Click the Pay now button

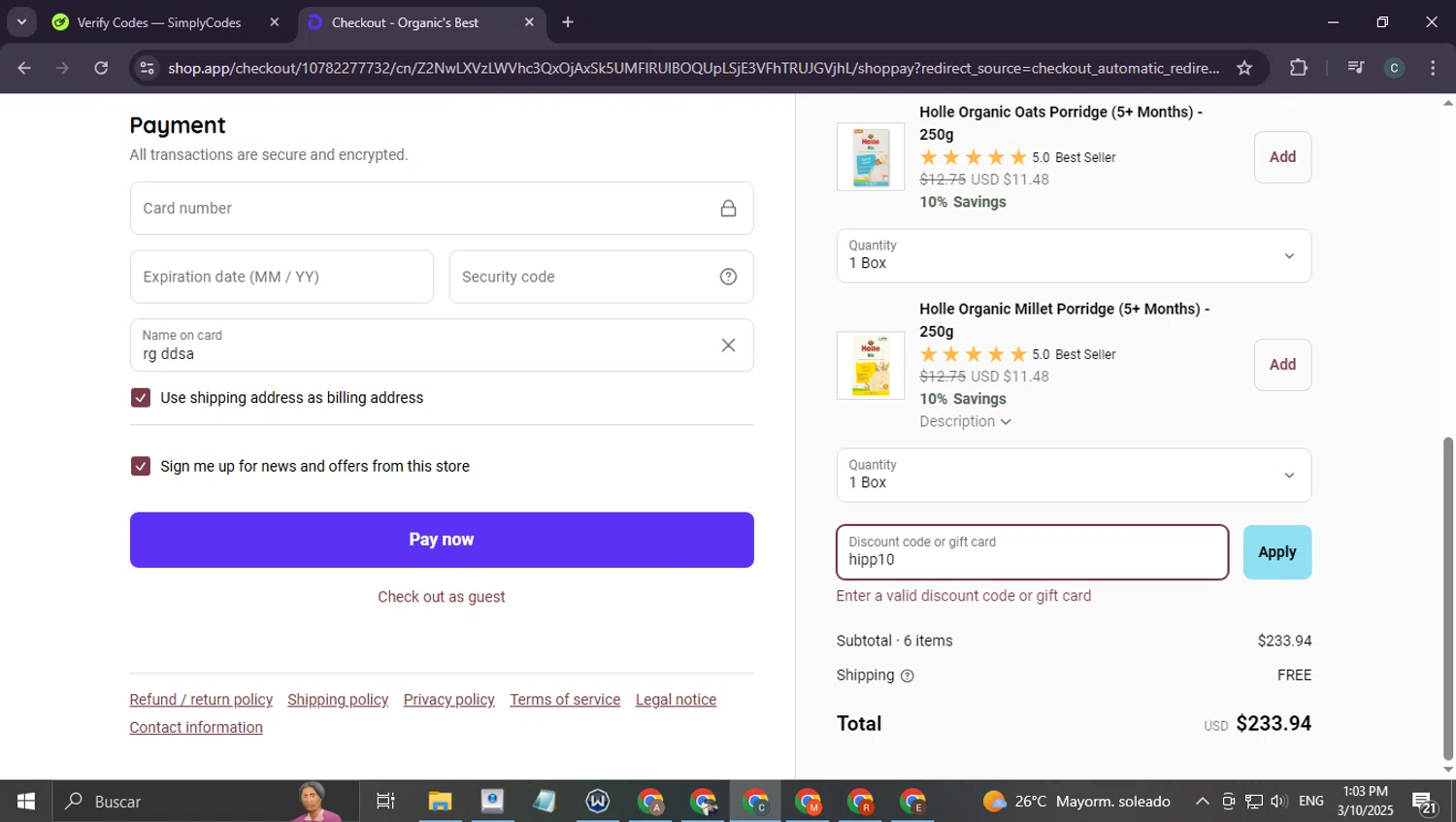click(x=442, y=540)
